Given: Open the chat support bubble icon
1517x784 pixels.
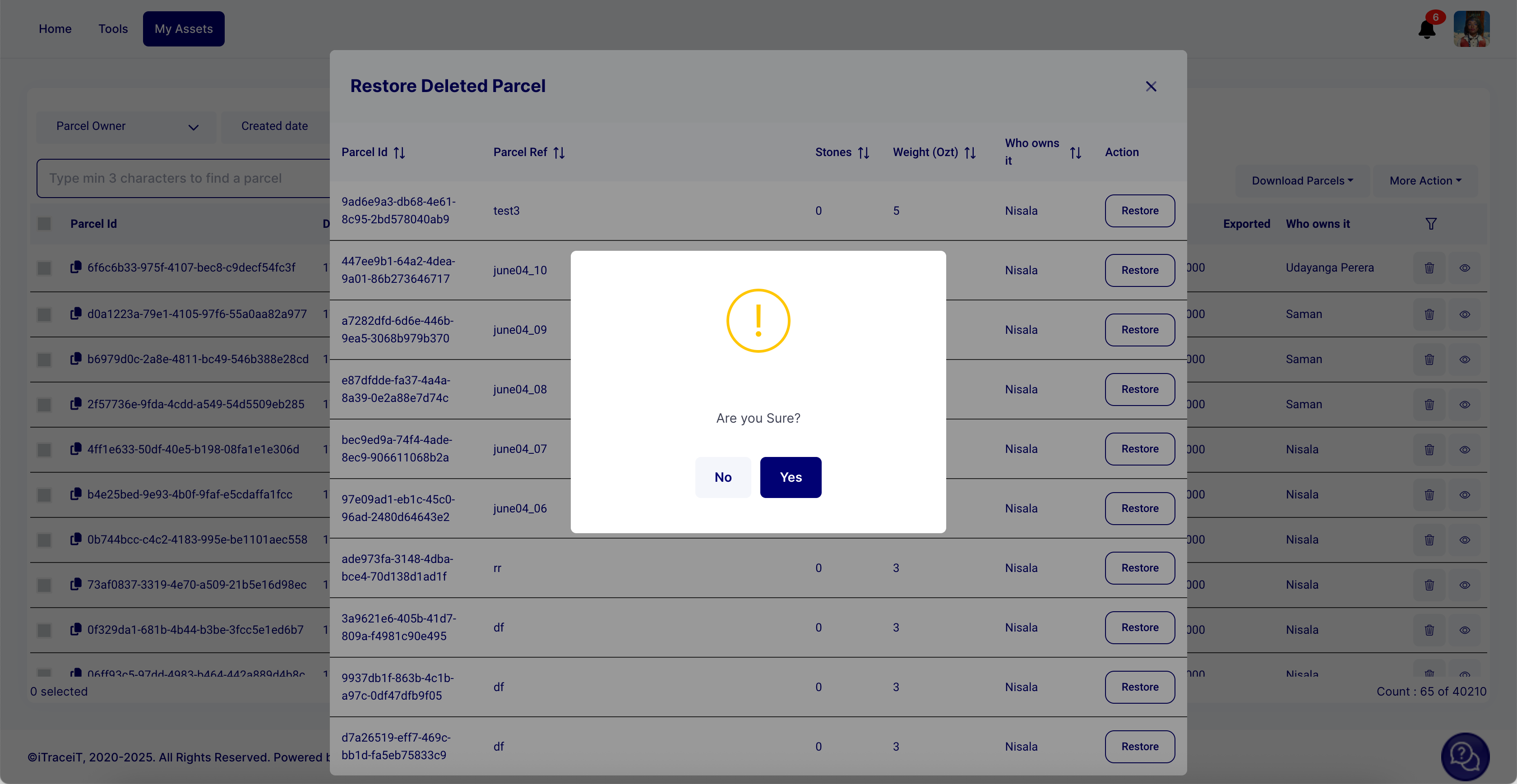Looking at the screenshot, I should point(1465,756).
